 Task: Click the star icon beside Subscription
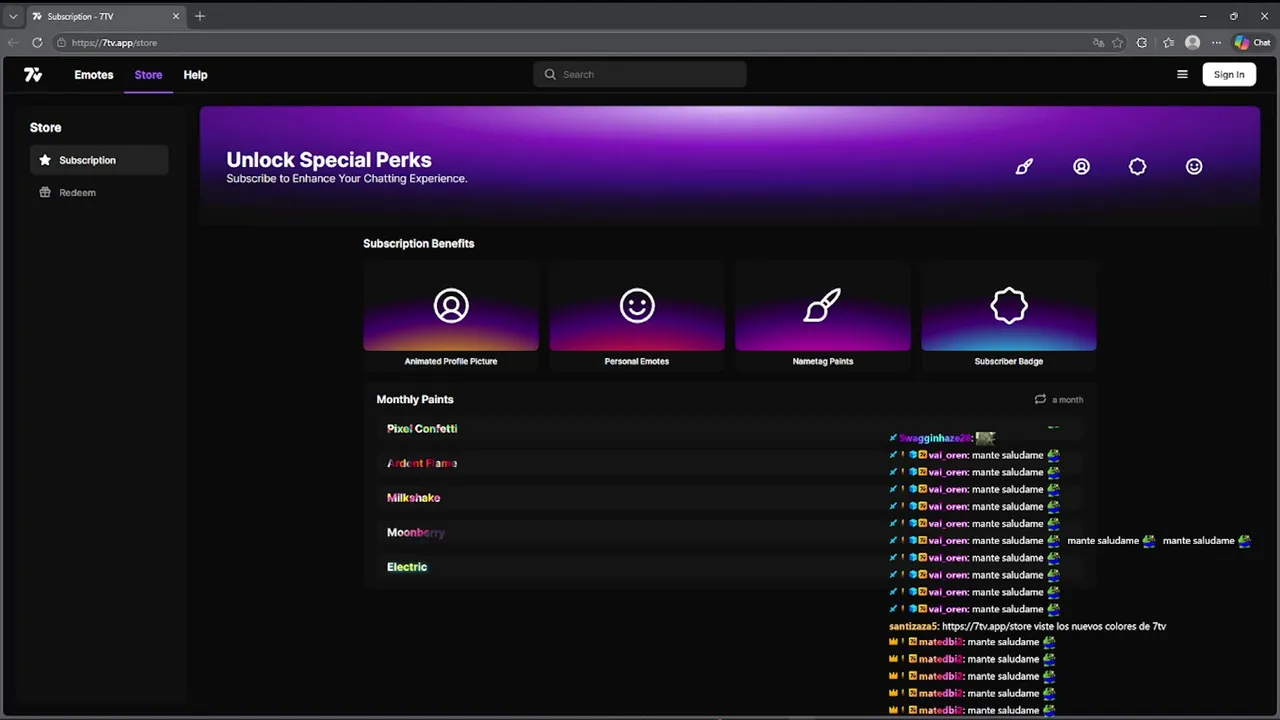click(45, 160)
